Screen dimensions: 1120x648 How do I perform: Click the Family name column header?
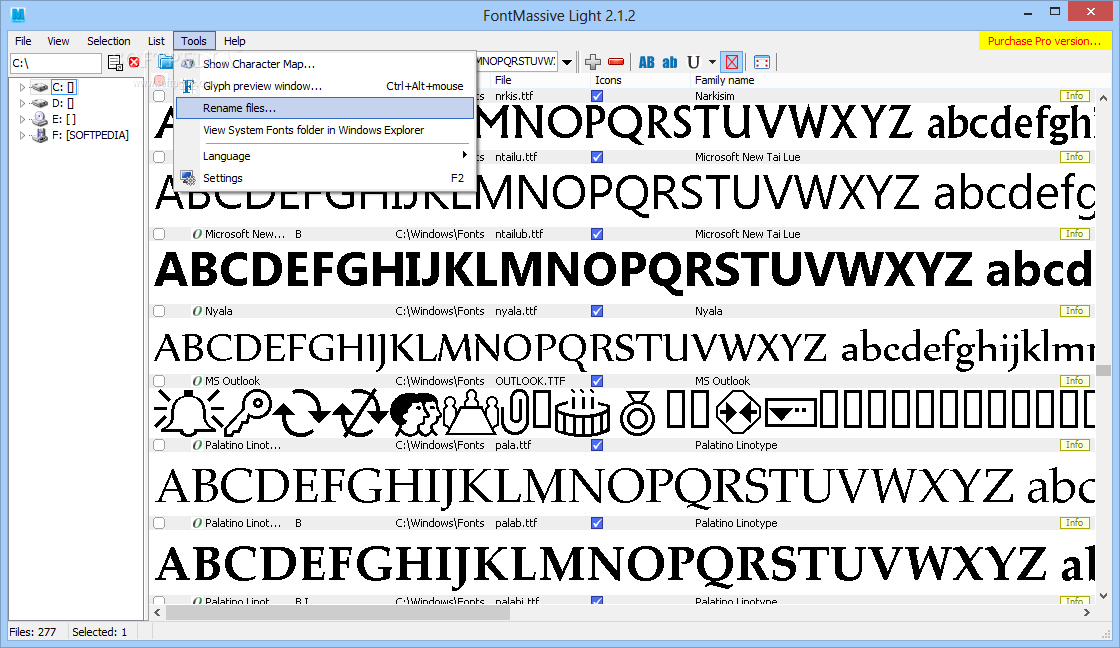724,80
